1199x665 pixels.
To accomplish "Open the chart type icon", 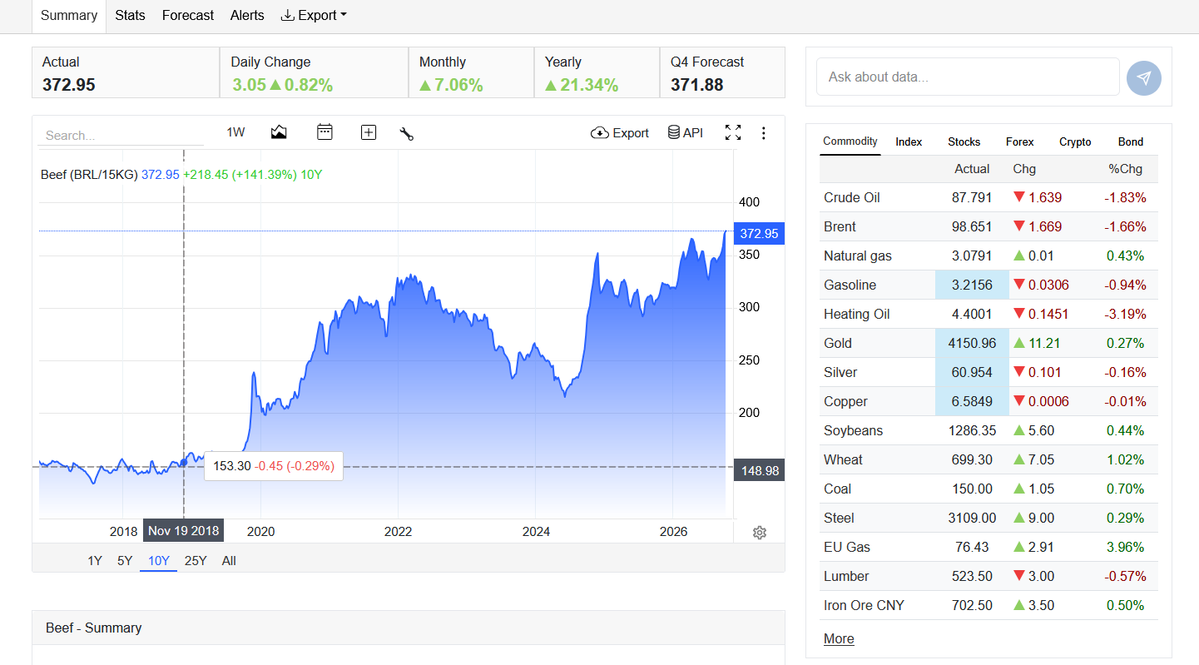I will tap(278, 132).
